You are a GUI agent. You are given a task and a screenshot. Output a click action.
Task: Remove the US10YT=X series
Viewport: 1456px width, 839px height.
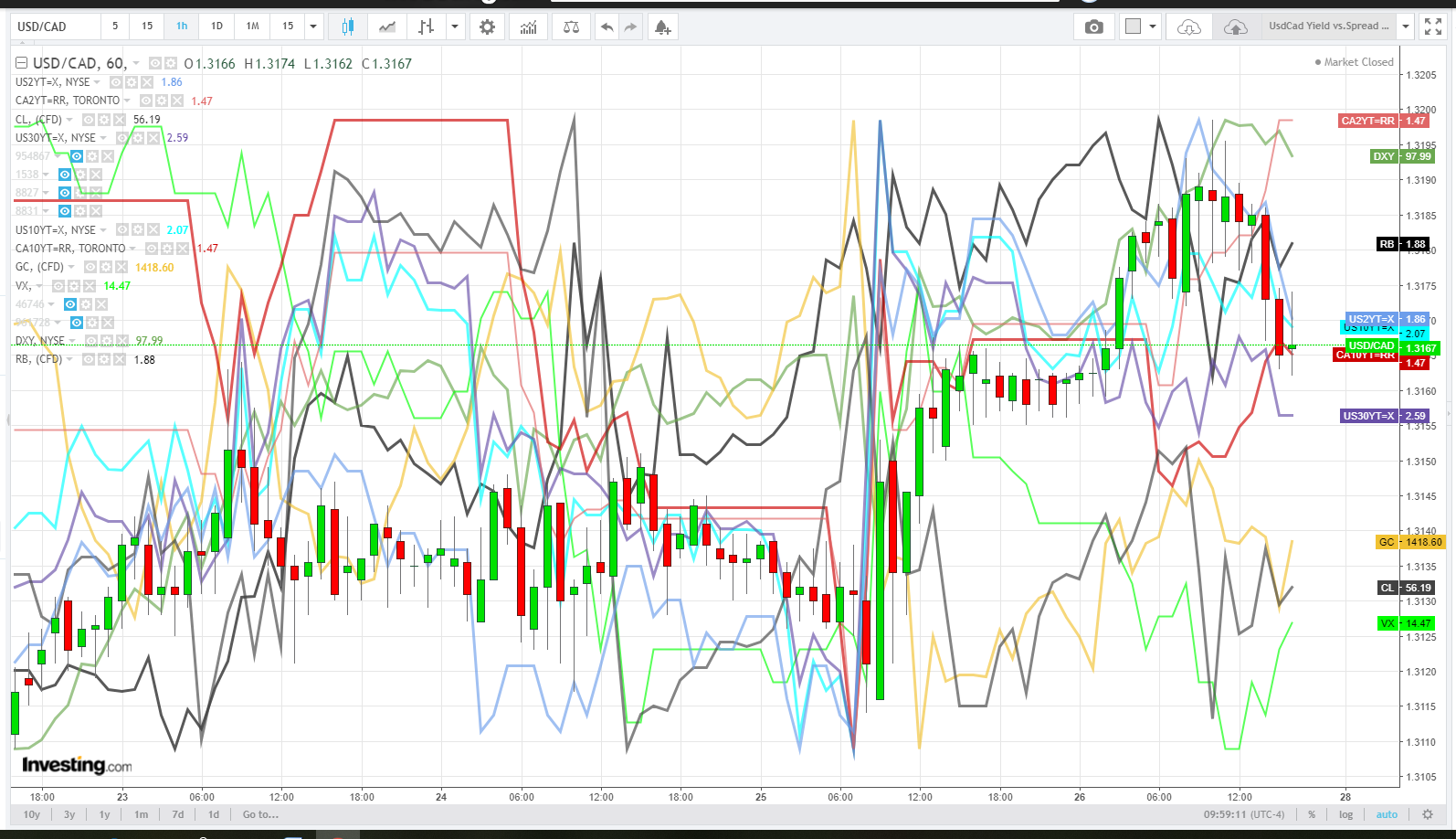[x=153, y=229]
